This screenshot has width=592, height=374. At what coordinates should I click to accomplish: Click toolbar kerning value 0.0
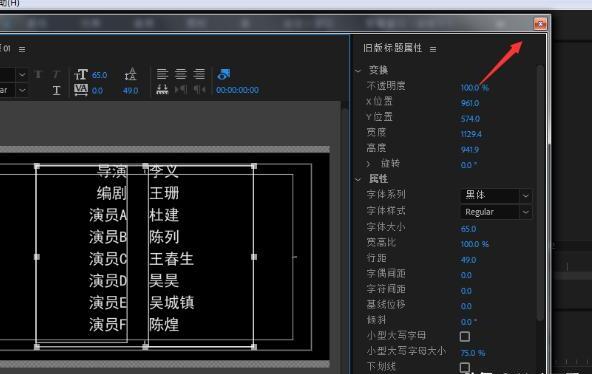coord(97,91)
